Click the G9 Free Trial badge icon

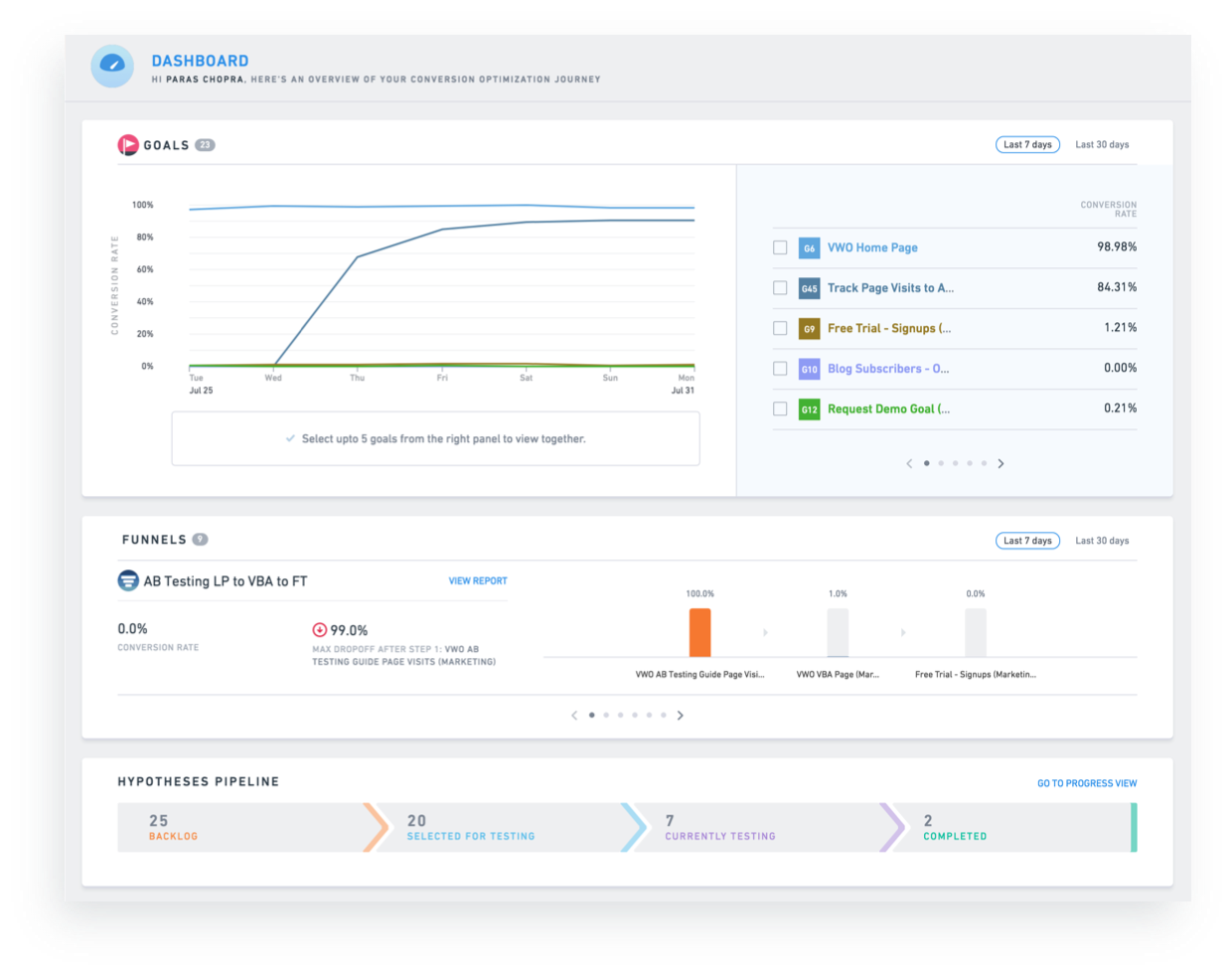[x=807, y=328]
